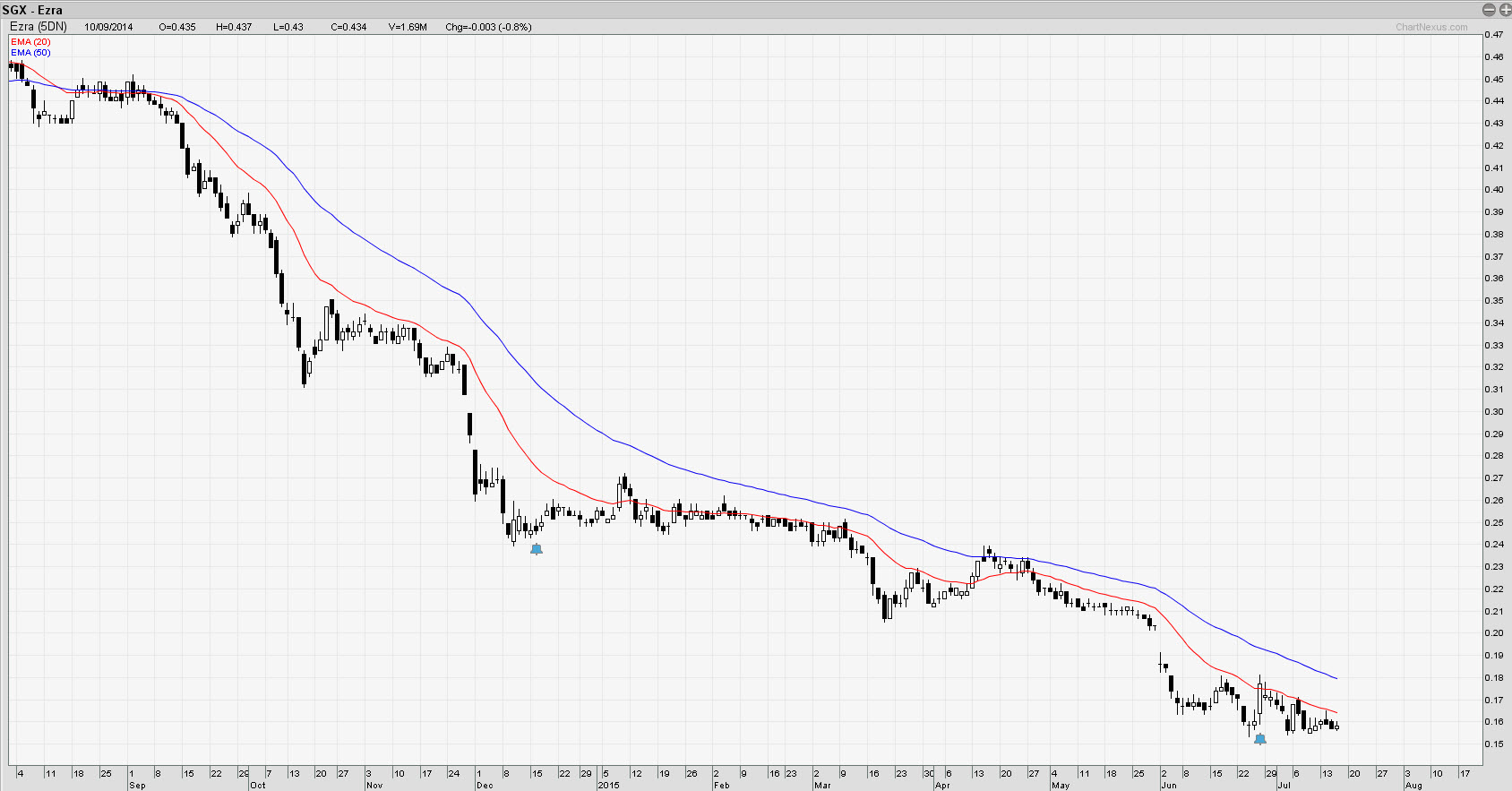
Task: Click the Jun month label on time axis
Action: [1169, 786]
